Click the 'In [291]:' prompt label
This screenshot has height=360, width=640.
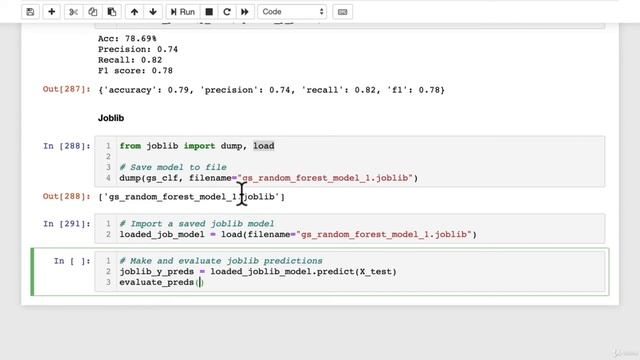click(x=67, y=224)
